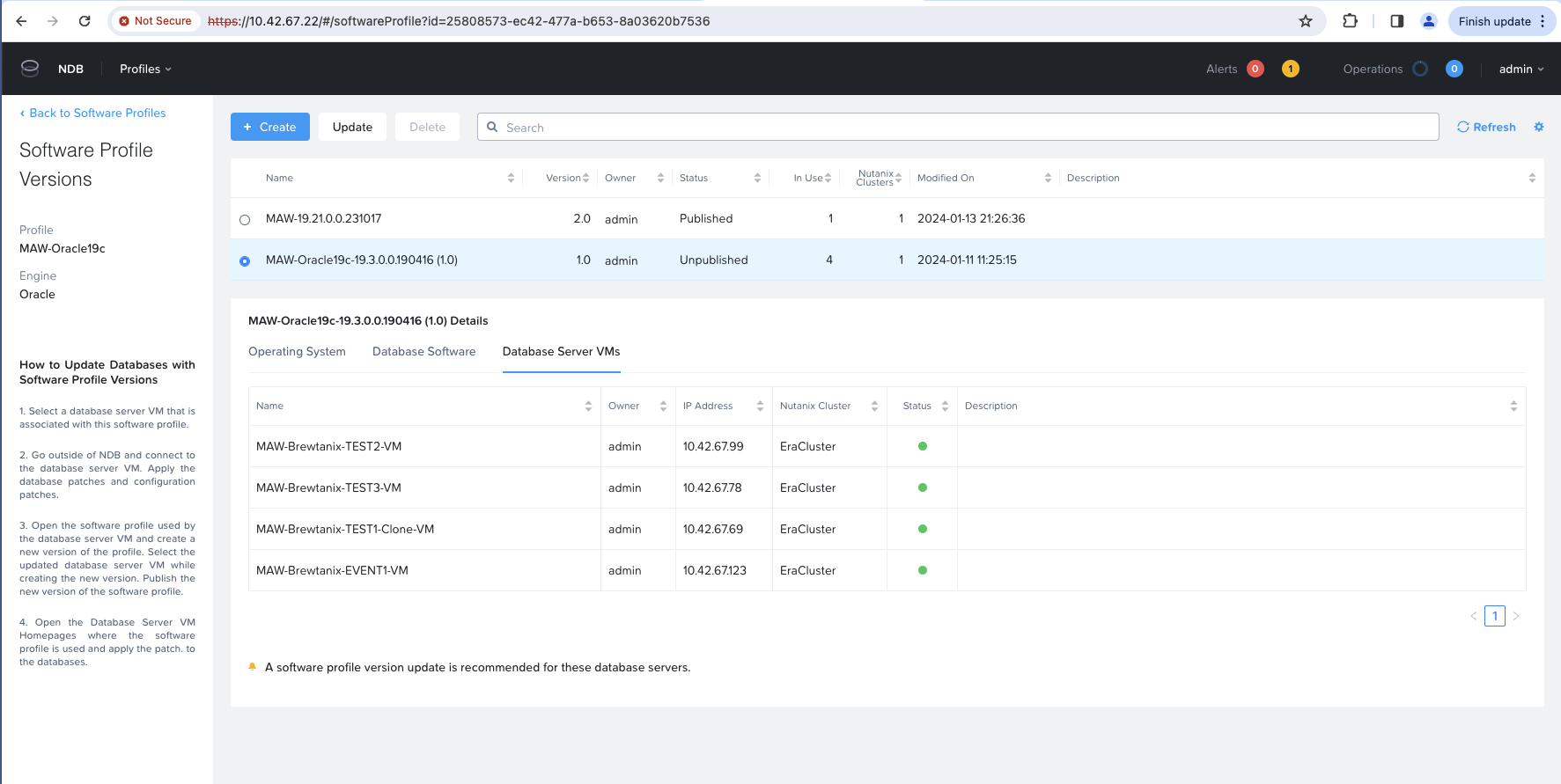Click the red Alerts count badge

click(1255, 69)
